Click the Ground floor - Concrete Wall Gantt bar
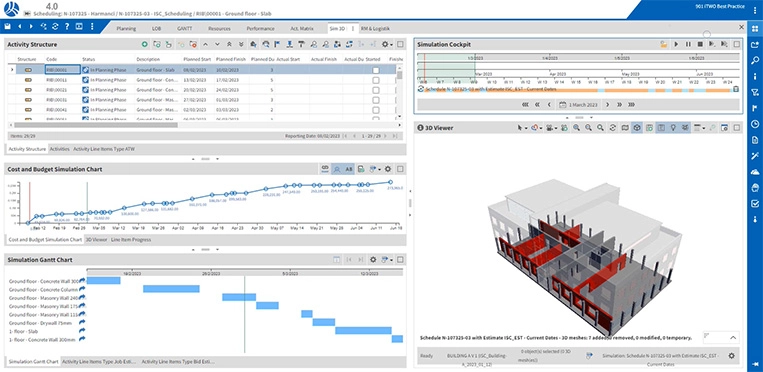Viewport: 763px width, 372px height. pyautogui.click(x=103, y=280)
